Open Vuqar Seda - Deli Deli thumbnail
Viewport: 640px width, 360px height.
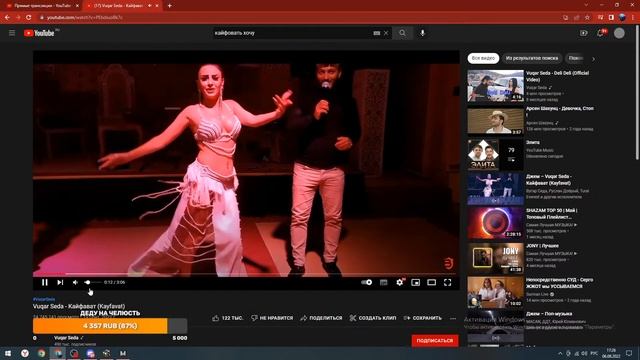pyautogui.click(x=495, y=86)
